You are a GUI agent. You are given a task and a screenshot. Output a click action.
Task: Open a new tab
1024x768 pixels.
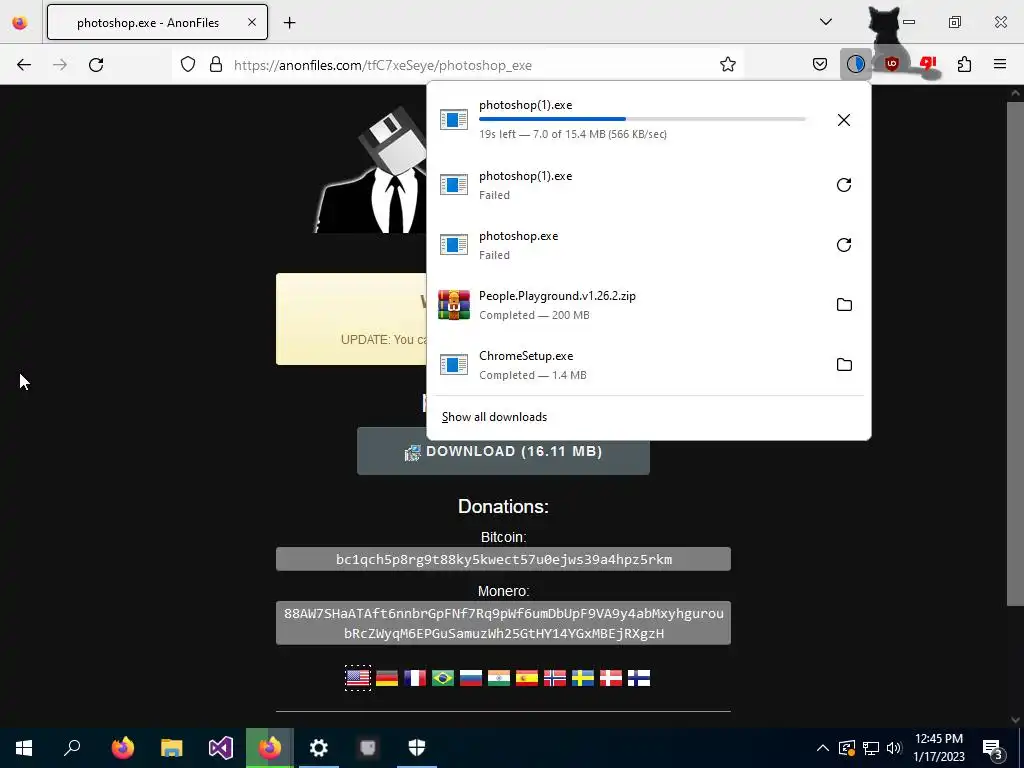point(289,23)
